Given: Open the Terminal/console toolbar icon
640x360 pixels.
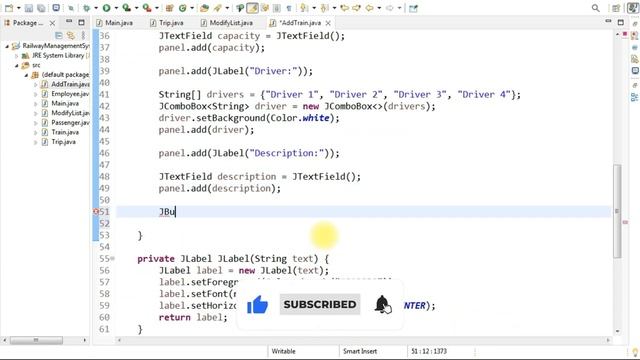Looking at the screenshot, I should 56,8.
